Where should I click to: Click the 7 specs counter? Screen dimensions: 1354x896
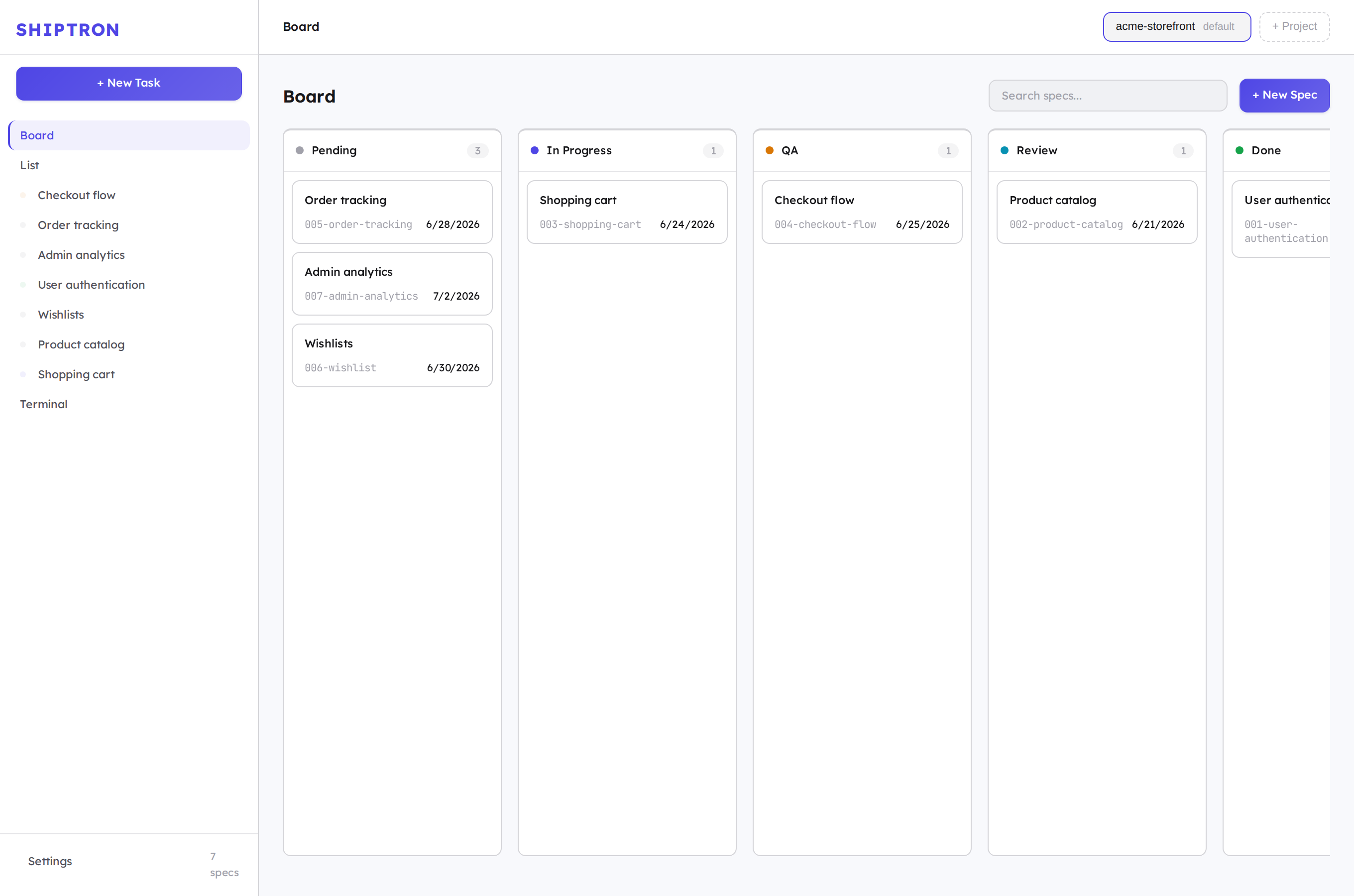coord(224,865)
